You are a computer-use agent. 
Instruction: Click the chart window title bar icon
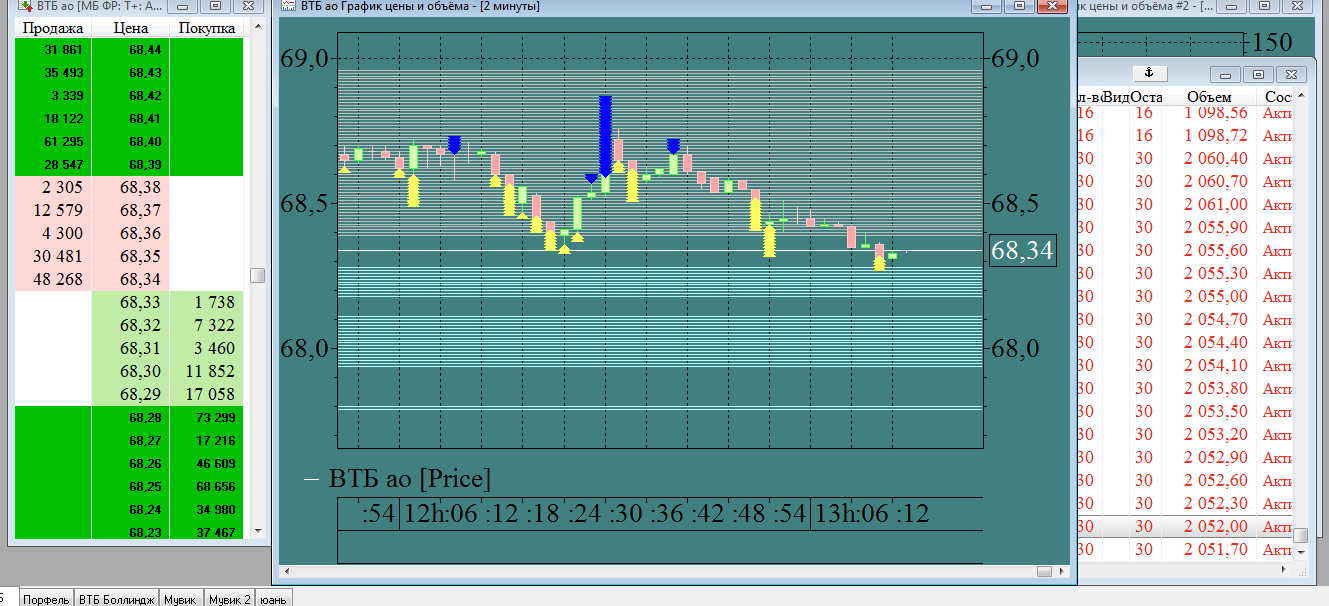click(288, 6)
